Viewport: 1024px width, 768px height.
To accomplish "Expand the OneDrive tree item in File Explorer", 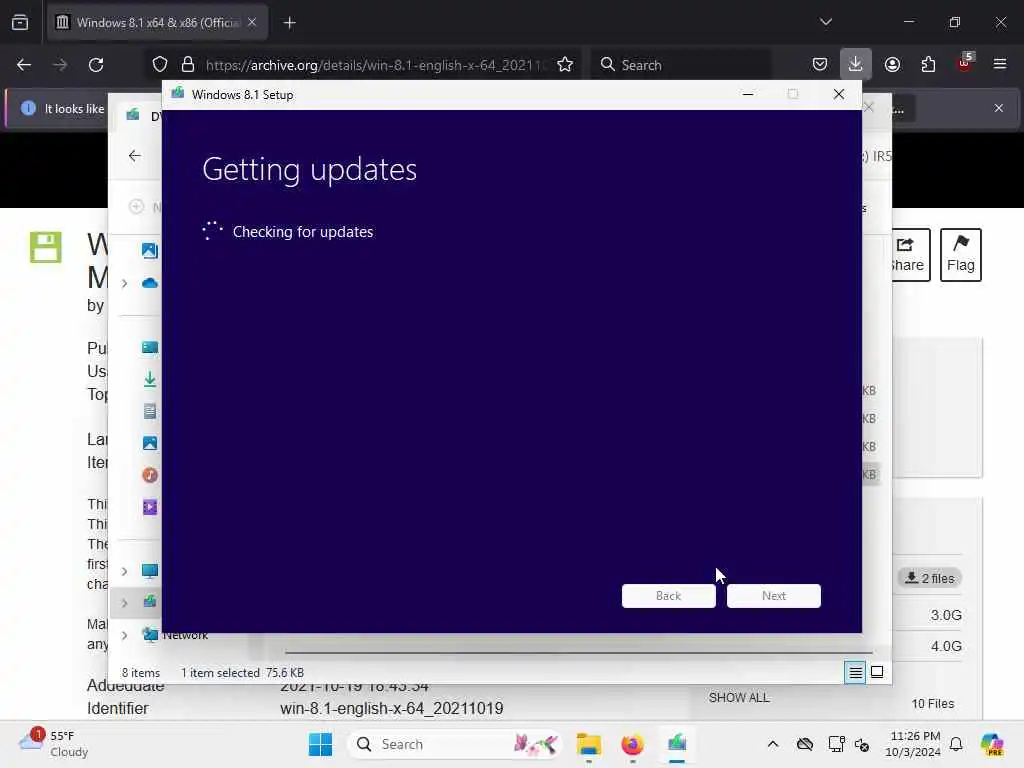I will [x=124, y=283].
